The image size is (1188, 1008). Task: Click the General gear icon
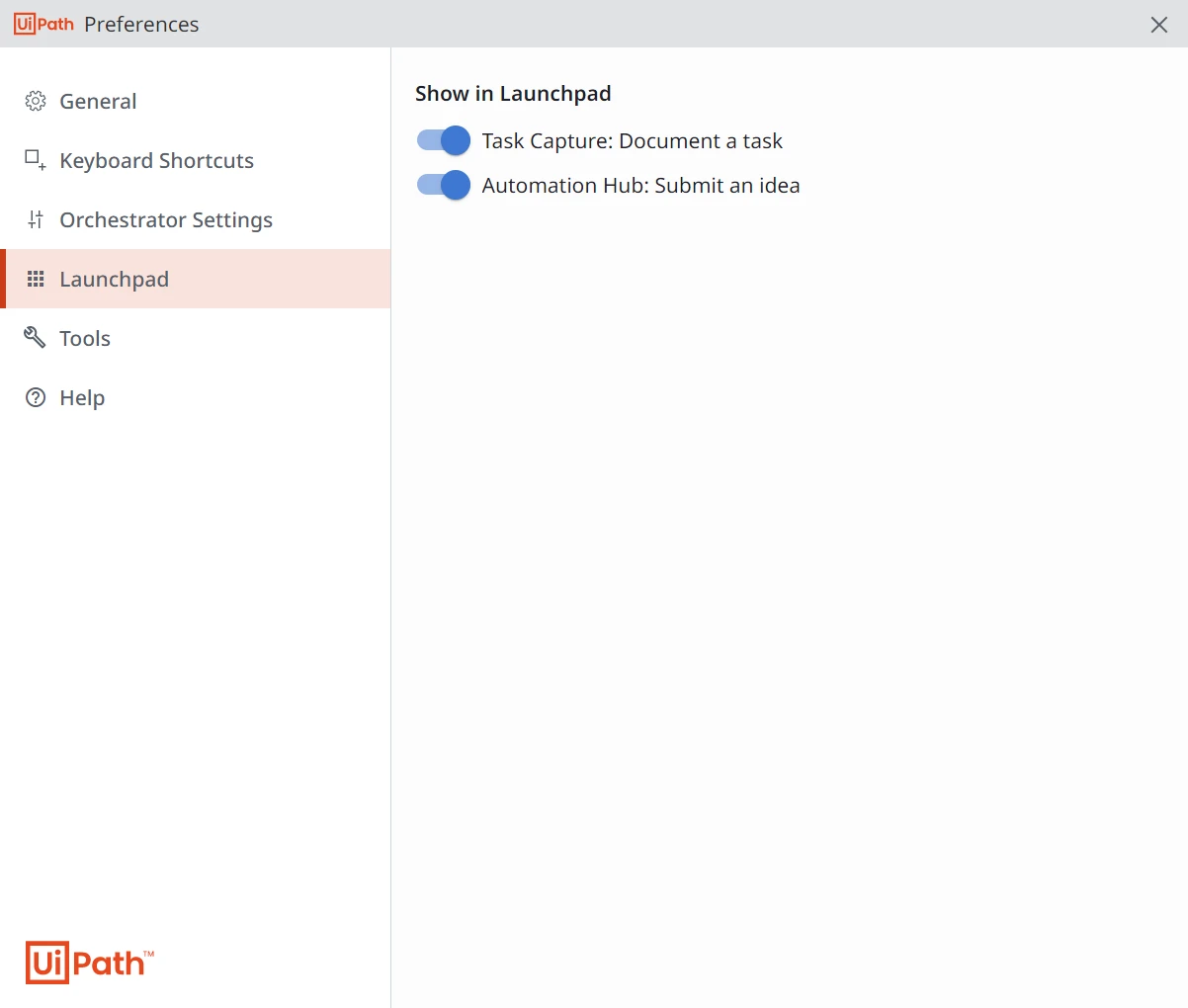tap(36, 101)
